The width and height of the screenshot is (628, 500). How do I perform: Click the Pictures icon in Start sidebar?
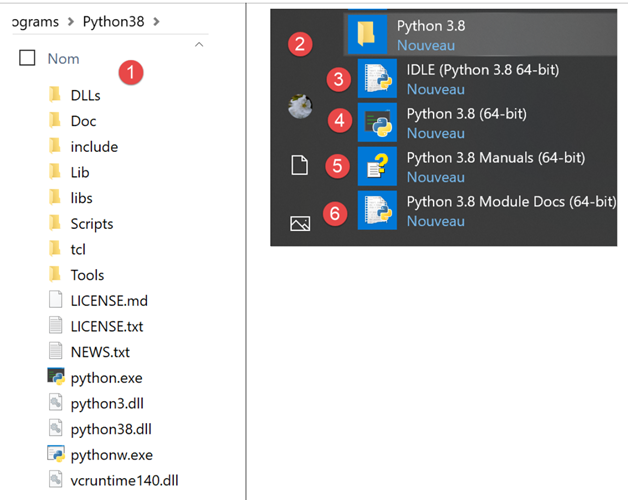point(299,224)
